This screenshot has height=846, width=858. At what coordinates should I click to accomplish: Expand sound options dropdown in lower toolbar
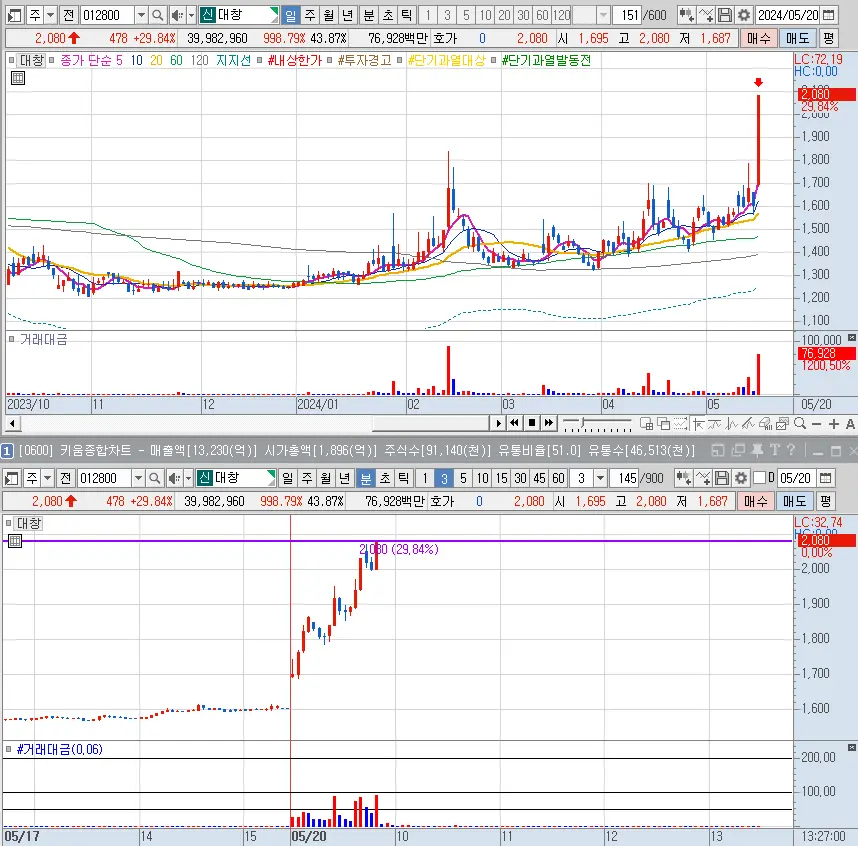pyautogui.click(x=188, y=478)
